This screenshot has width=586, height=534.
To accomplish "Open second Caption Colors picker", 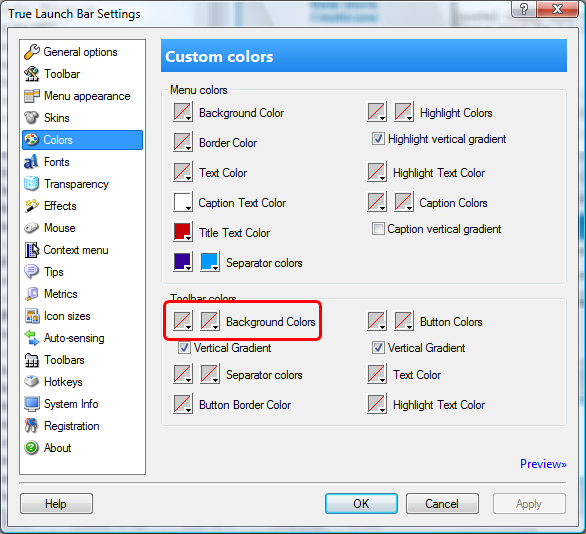I will 404,202.
